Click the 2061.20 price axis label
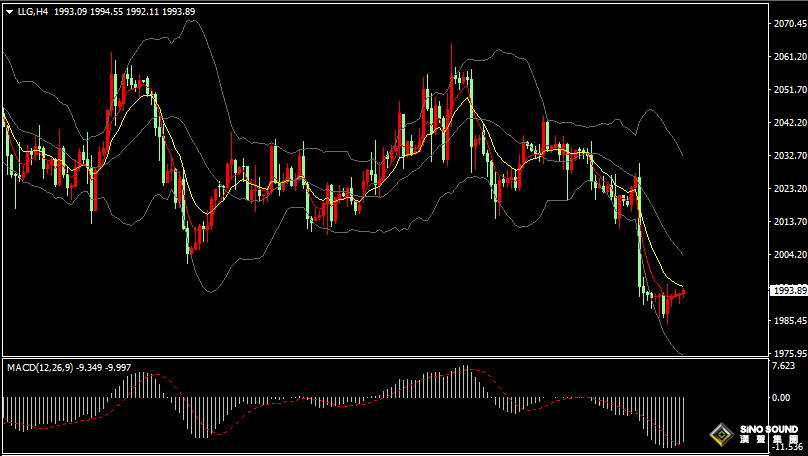808x456 pixels. click(788, 57)
